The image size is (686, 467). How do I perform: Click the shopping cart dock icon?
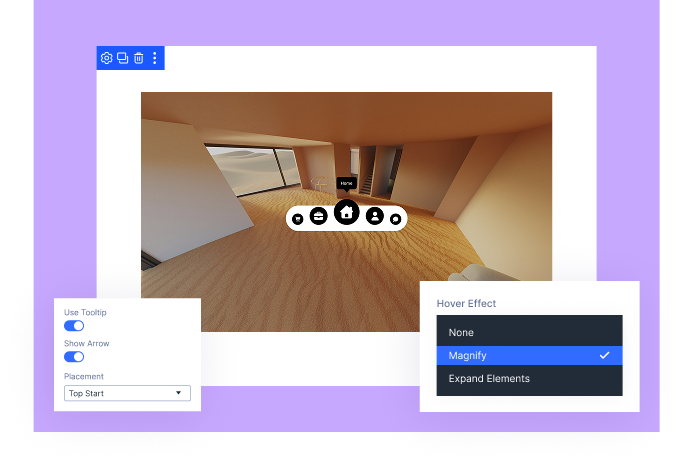pyautogui.click(x=298, y=219)
